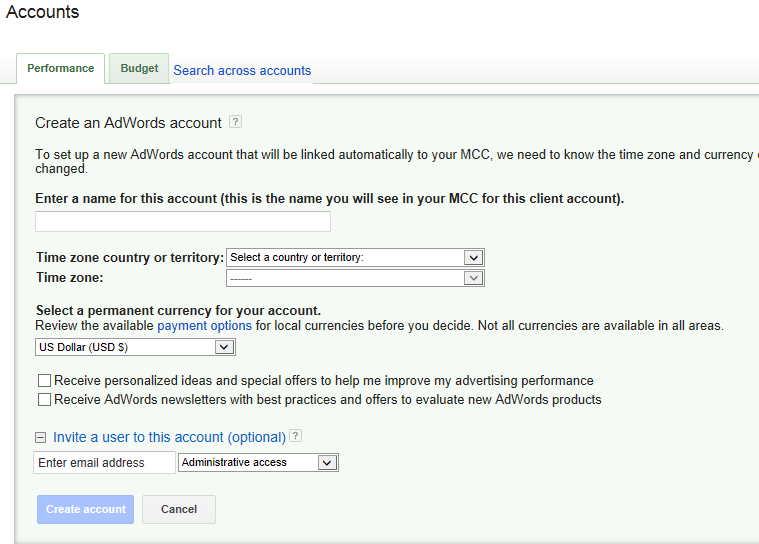
Task: Open the Administrative access dropdown
Action: (258, 463)
